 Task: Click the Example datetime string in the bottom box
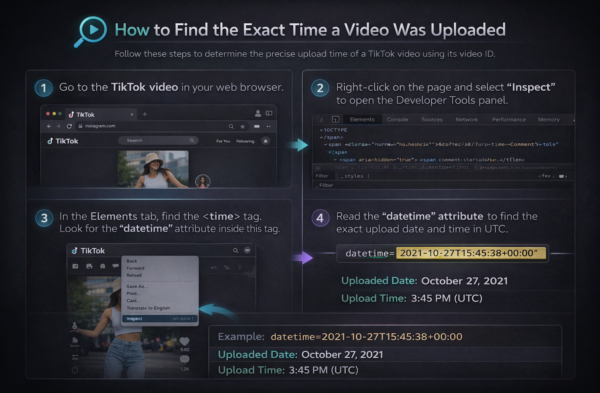(366, 337)
